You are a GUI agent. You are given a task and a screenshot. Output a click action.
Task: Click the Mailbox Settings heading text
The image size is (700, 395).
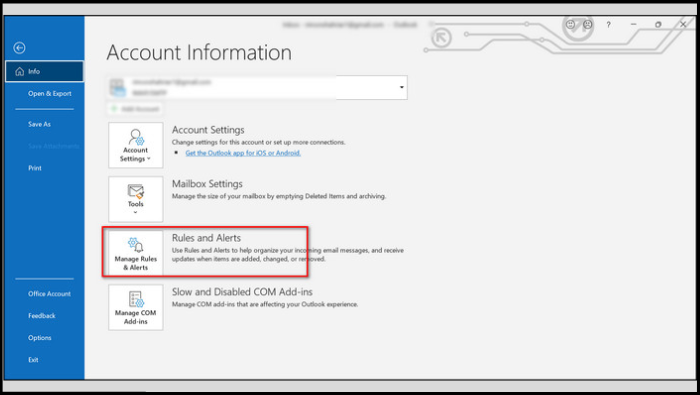pyautogui.click(x=208, y=184)
